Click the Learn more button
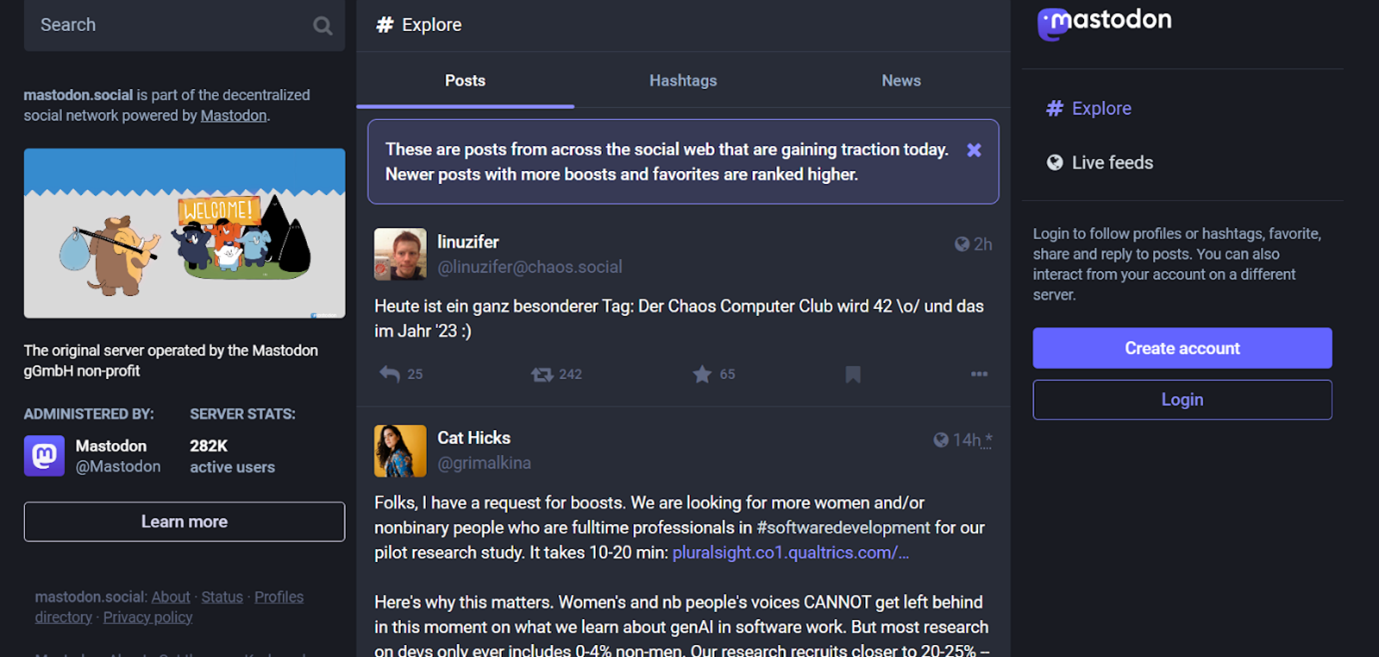This screenshot has width=1379, height=657. click(x=184, y=522)
